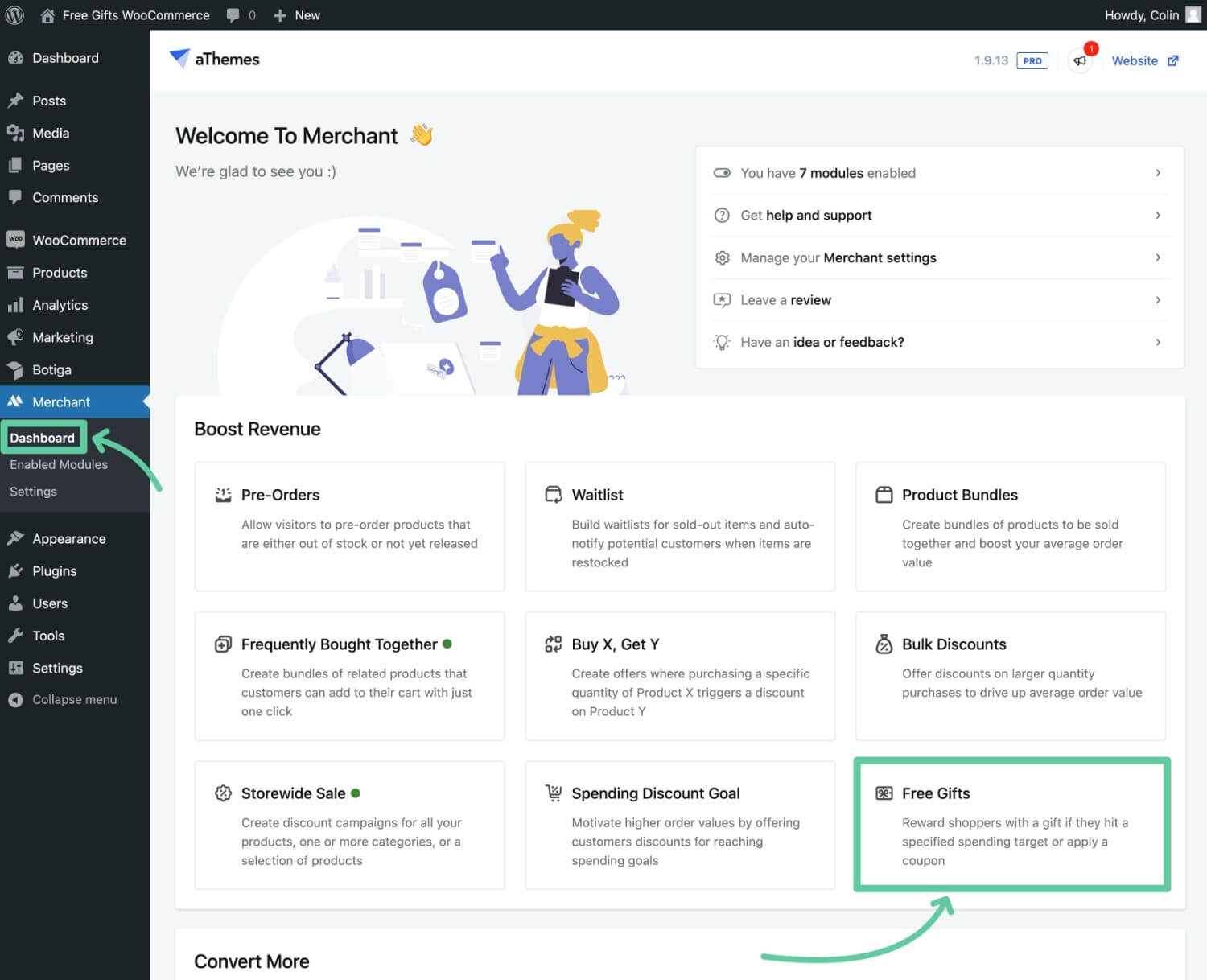
Task: Open the Buy X, Get Y module title
Action: click(x=616, y=644)
